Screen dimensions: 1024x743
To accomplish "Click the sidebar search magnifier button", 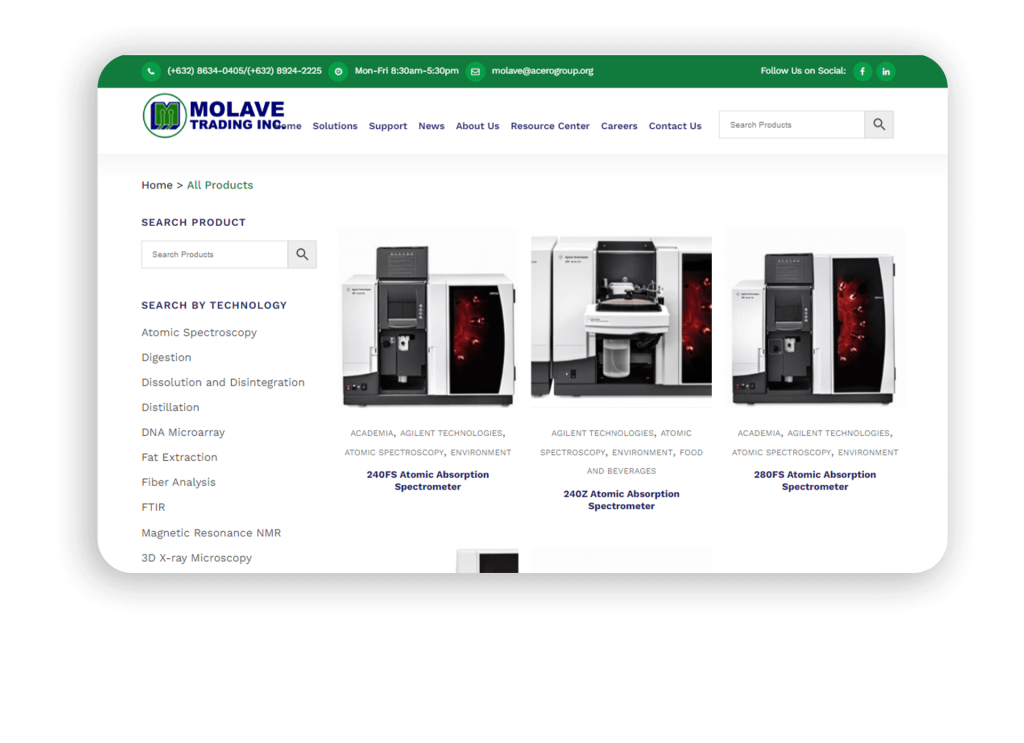I will tap(302, 254).
